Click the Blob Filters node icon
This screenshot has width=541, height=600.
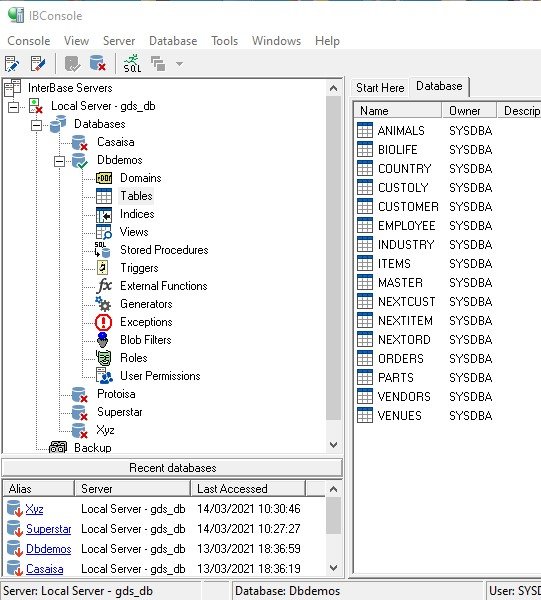[103, 340]
